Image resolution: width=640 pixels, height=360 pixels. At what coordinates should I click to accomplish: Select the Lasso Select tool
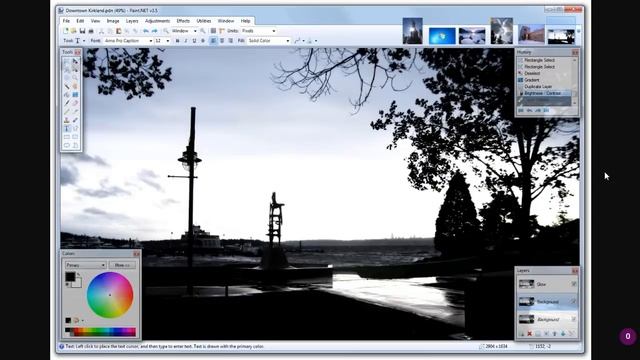(67, 69)
